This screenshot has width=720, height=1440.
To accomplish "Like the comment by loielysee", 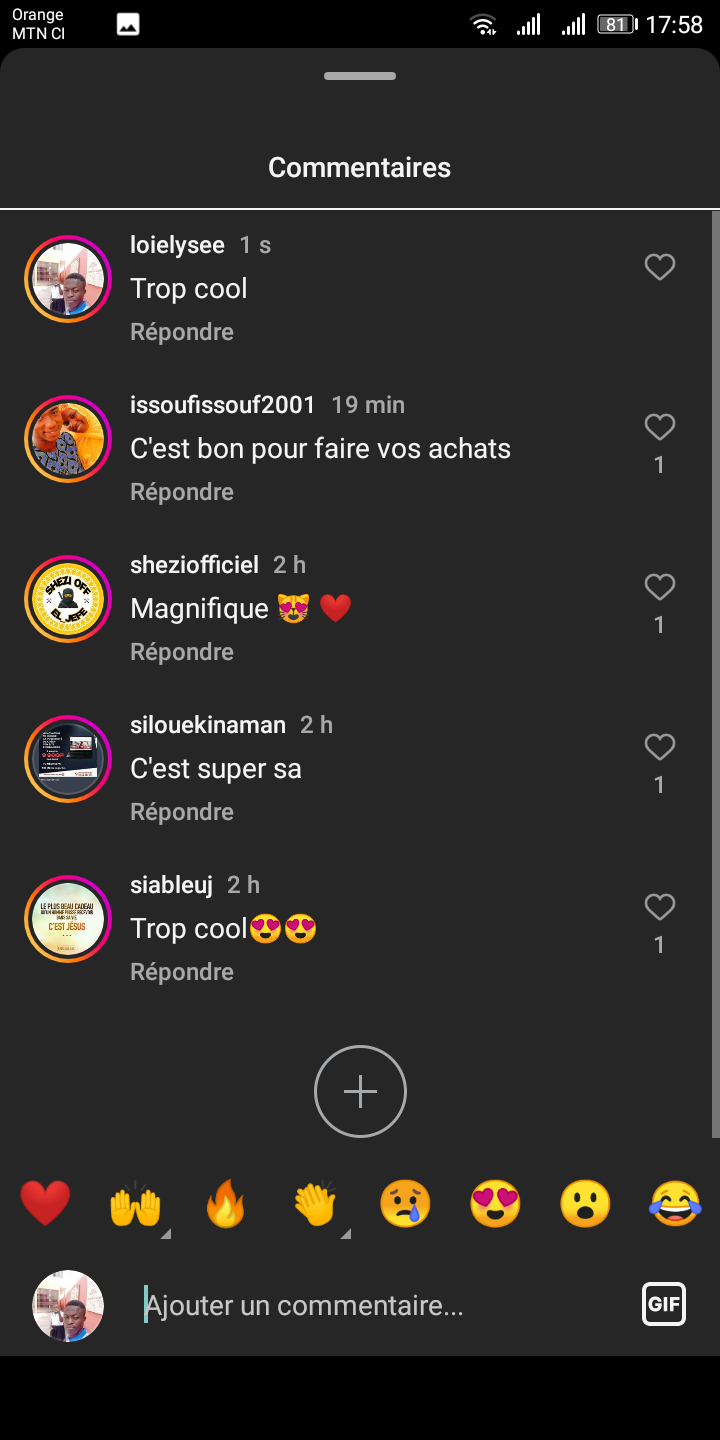I will point(659,267).
